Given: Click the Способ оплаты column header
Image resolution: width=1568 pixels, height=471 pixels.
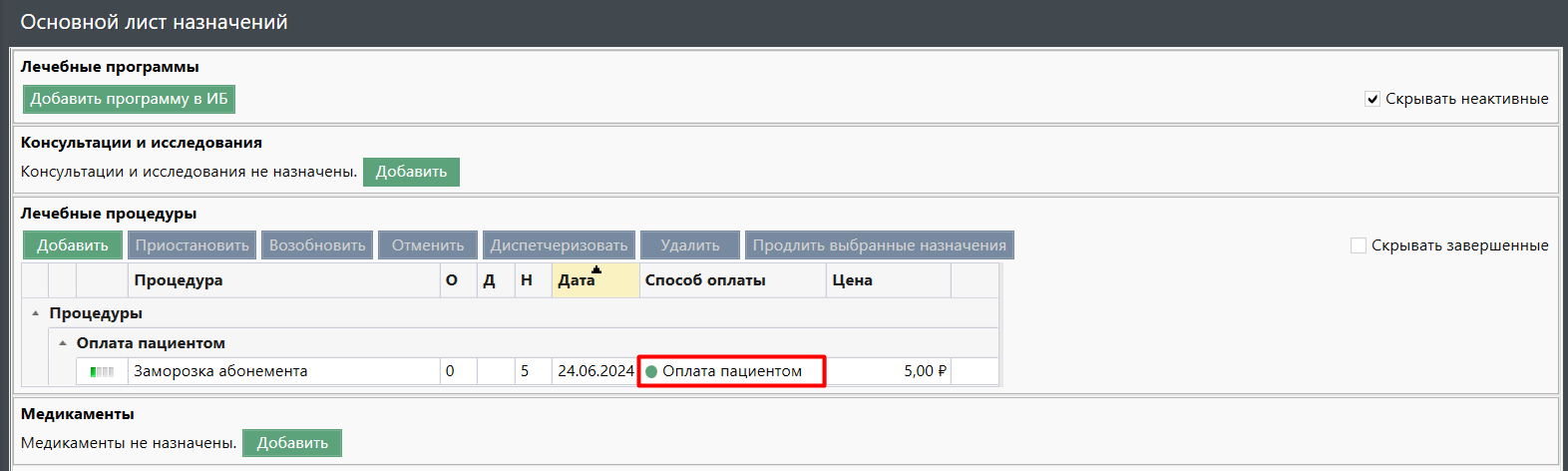Looking at the screenshot, I should pos(705,280).
